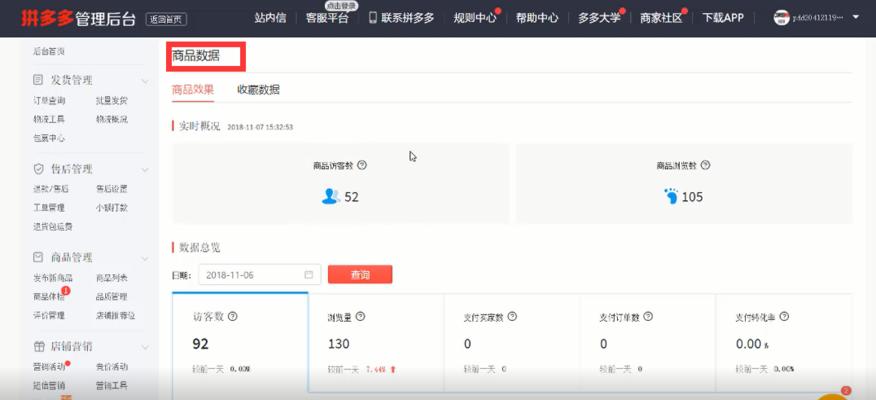The height and width of the screenshot is (400, 876).
Task: Open 小额打款 in the sidebar
Action: click(112, 207)
